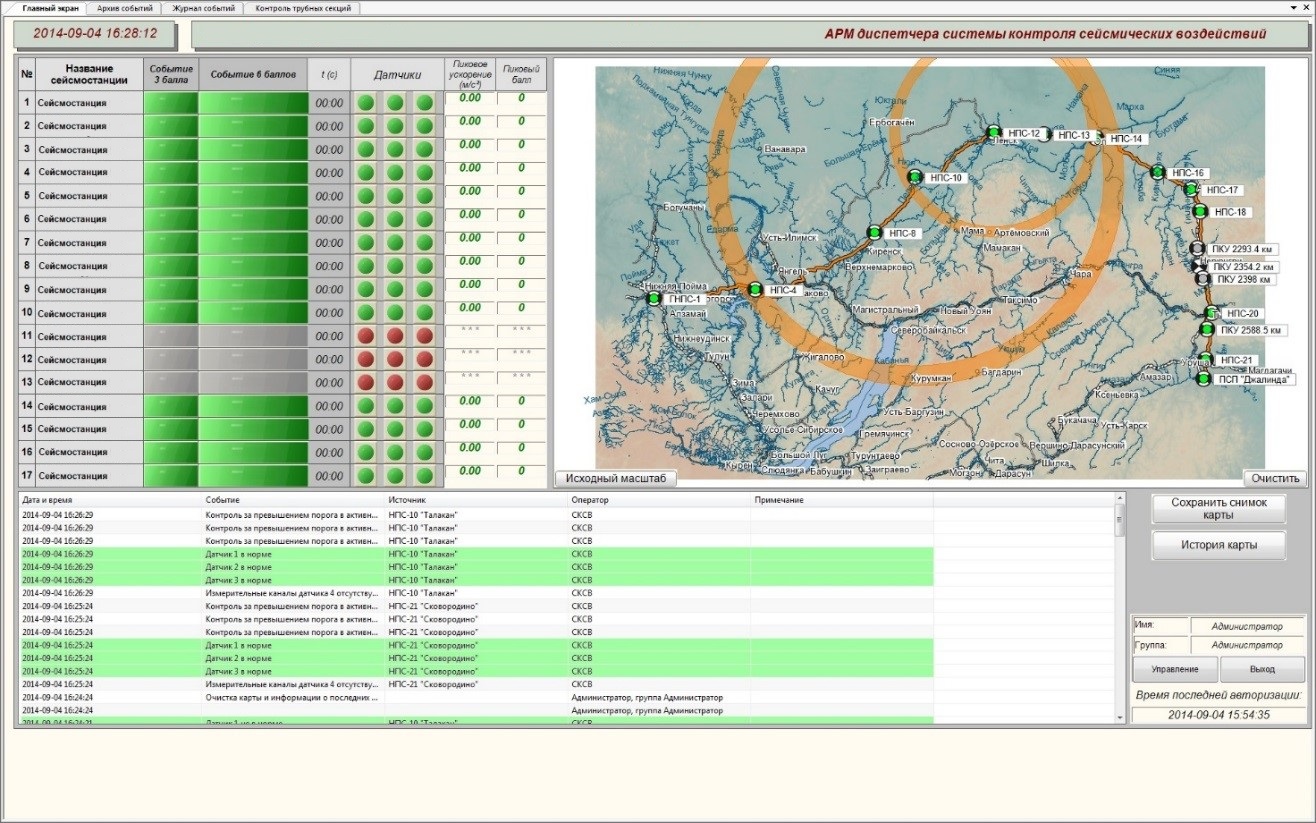Viewport: 1316px width, 823px height.
Task: Click the НПС-18 station marker
Action: [1200, 211]
